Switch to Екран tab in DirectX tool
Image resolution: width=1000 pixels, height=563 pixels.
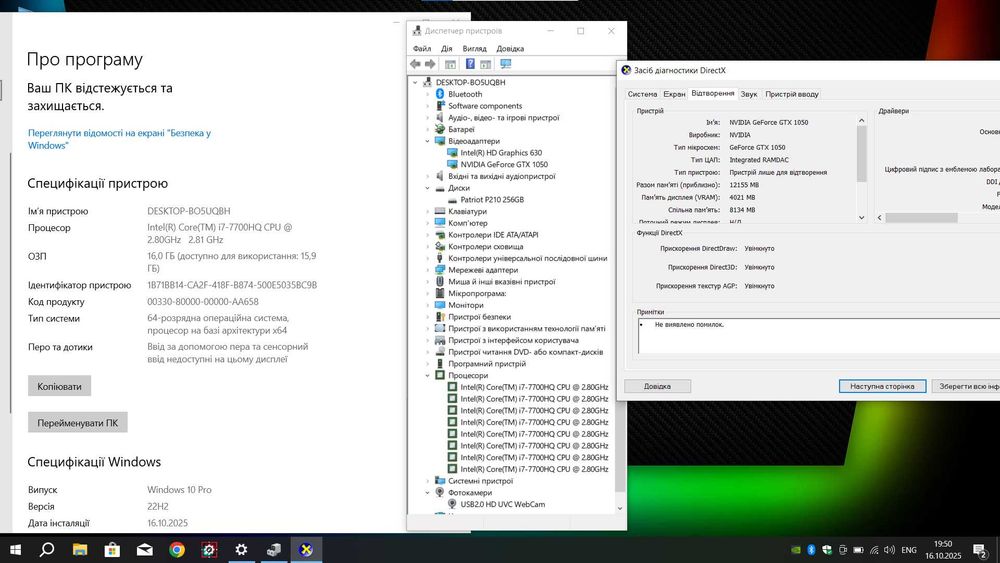click(674, 94)
